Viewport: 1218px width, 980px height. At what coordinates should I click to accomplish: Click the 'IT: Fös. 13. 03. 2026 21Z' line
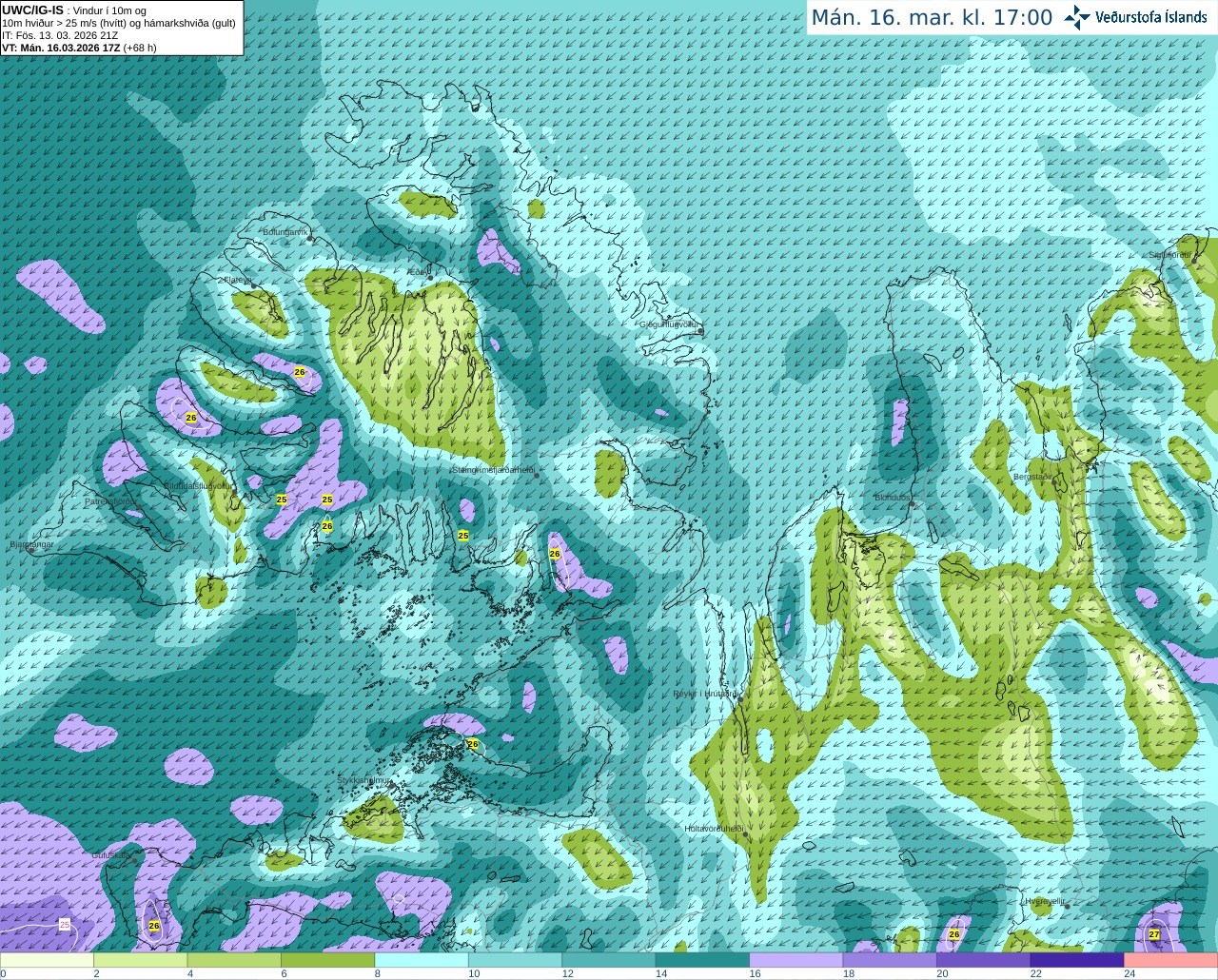coord(60,35)
